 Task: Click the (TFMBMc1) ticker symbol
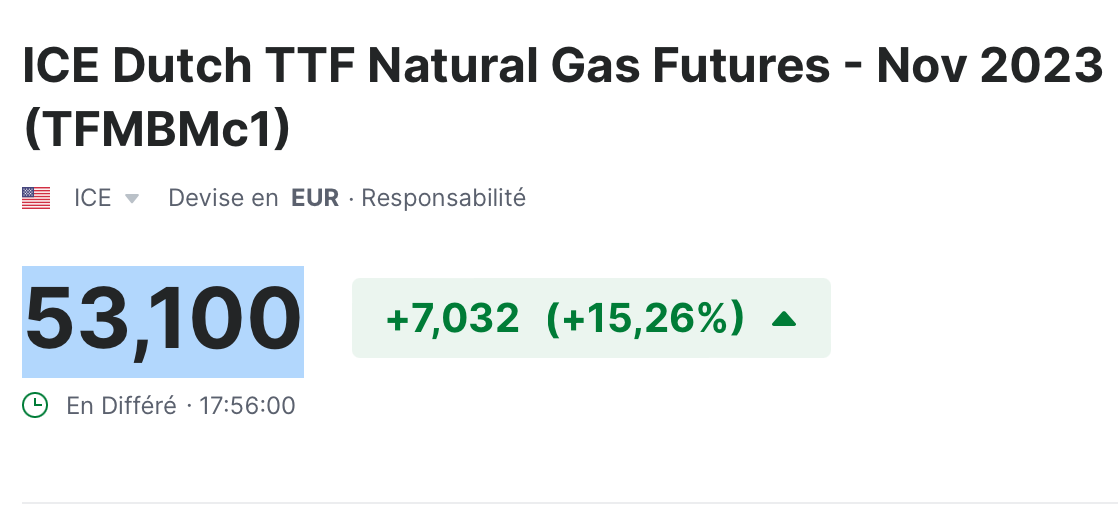click(156, 131)
